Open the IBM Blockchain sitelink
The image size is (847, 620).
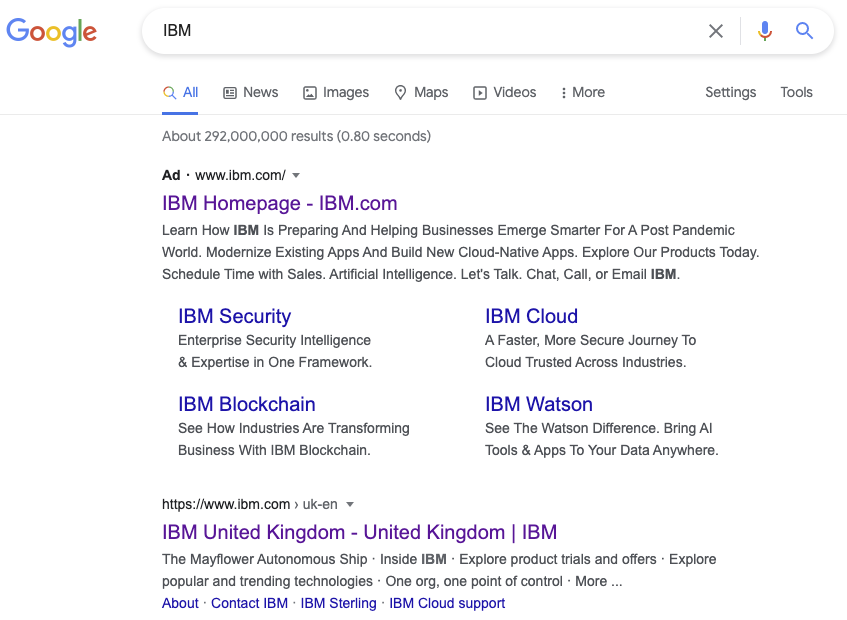pos(246,404)
